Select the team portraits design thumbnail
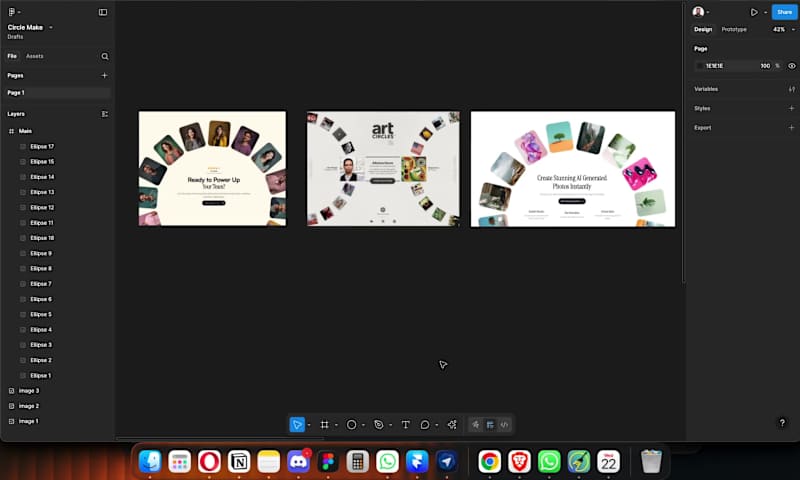Image resolution: width=800 pixels, height=480 pixels. pos(212,168)
